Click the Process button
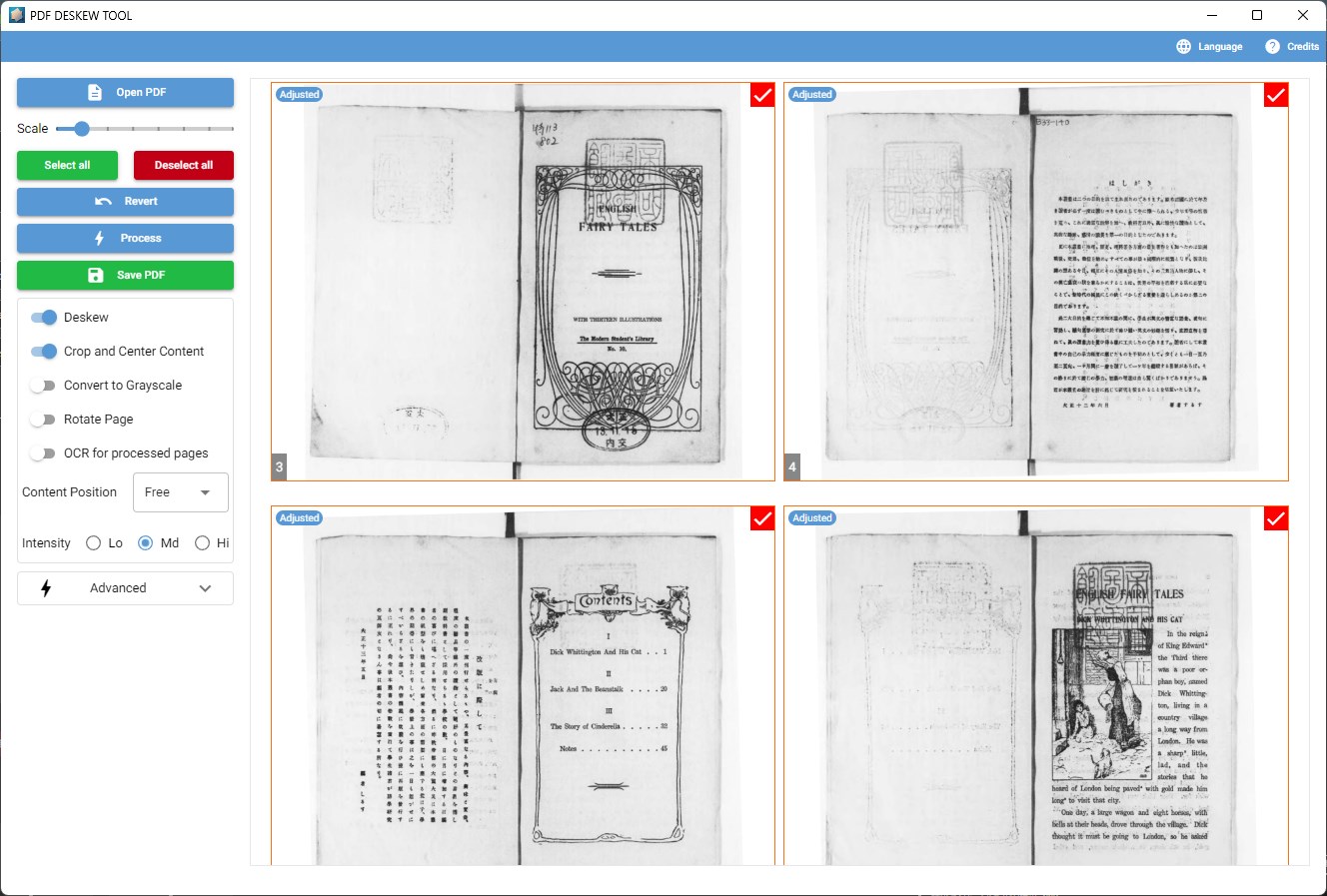 (x=125, y=238)
